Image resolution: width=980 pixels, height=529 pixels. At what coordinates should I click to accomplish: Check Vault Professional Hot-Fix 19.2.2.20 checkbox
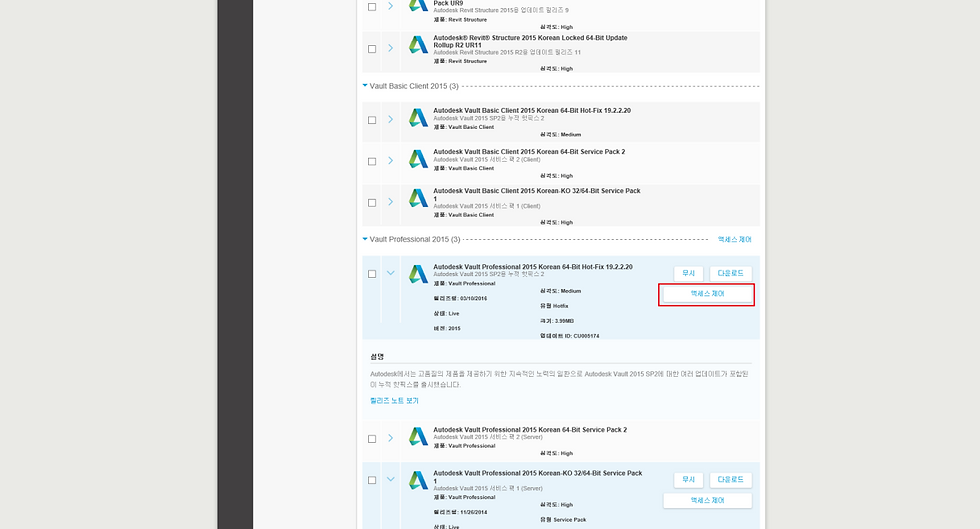pos(372,274)
